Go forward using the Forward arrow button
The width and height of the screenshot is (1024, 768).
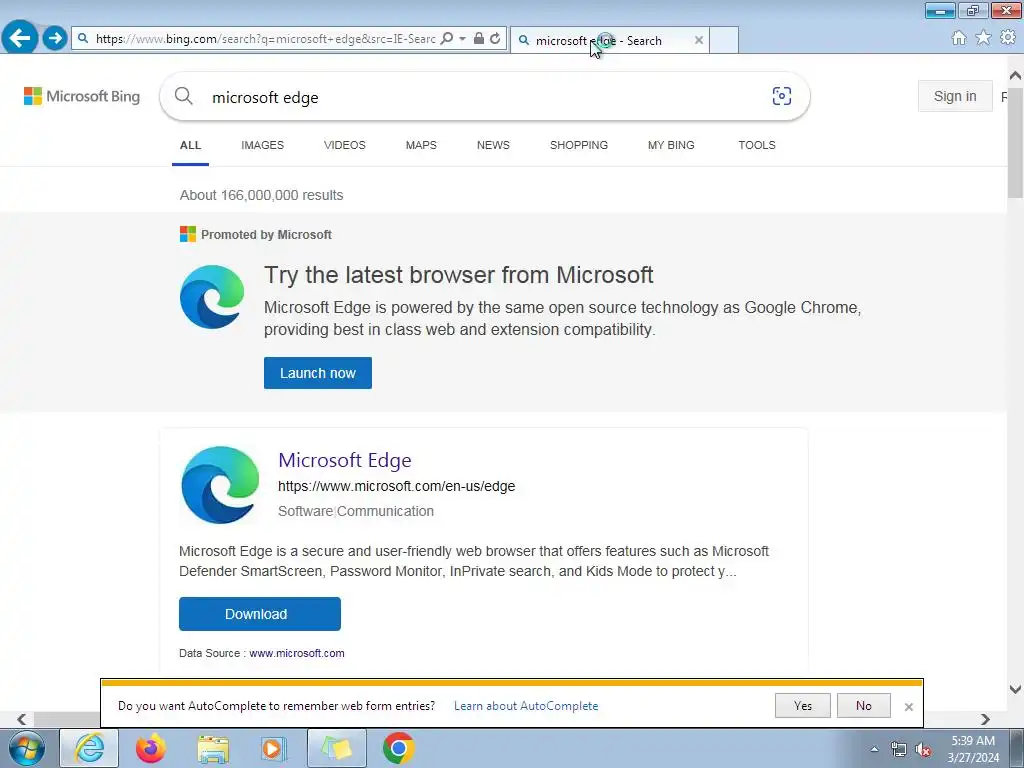point(56,38)
